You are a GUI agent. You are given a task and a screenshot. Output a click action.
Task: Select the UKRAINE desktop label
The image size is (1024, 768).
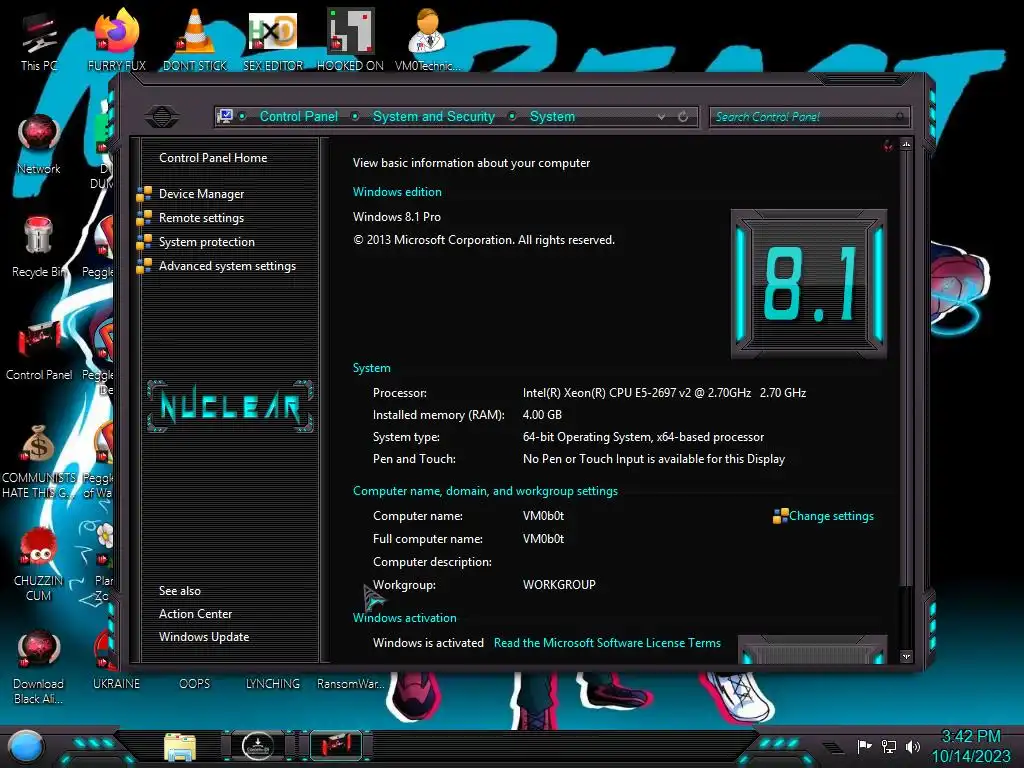pyautogui.click(x=116, y=683)
